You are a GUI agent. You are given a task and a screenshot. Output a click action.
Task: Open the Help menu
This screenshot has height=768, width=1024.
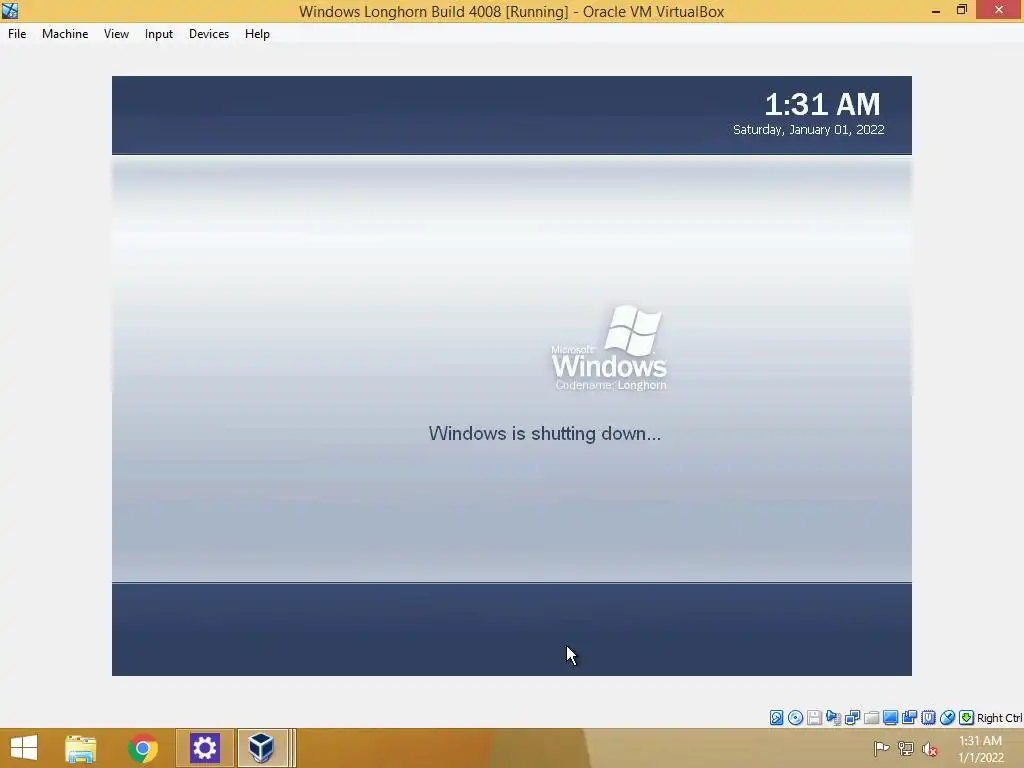[257, 34]
